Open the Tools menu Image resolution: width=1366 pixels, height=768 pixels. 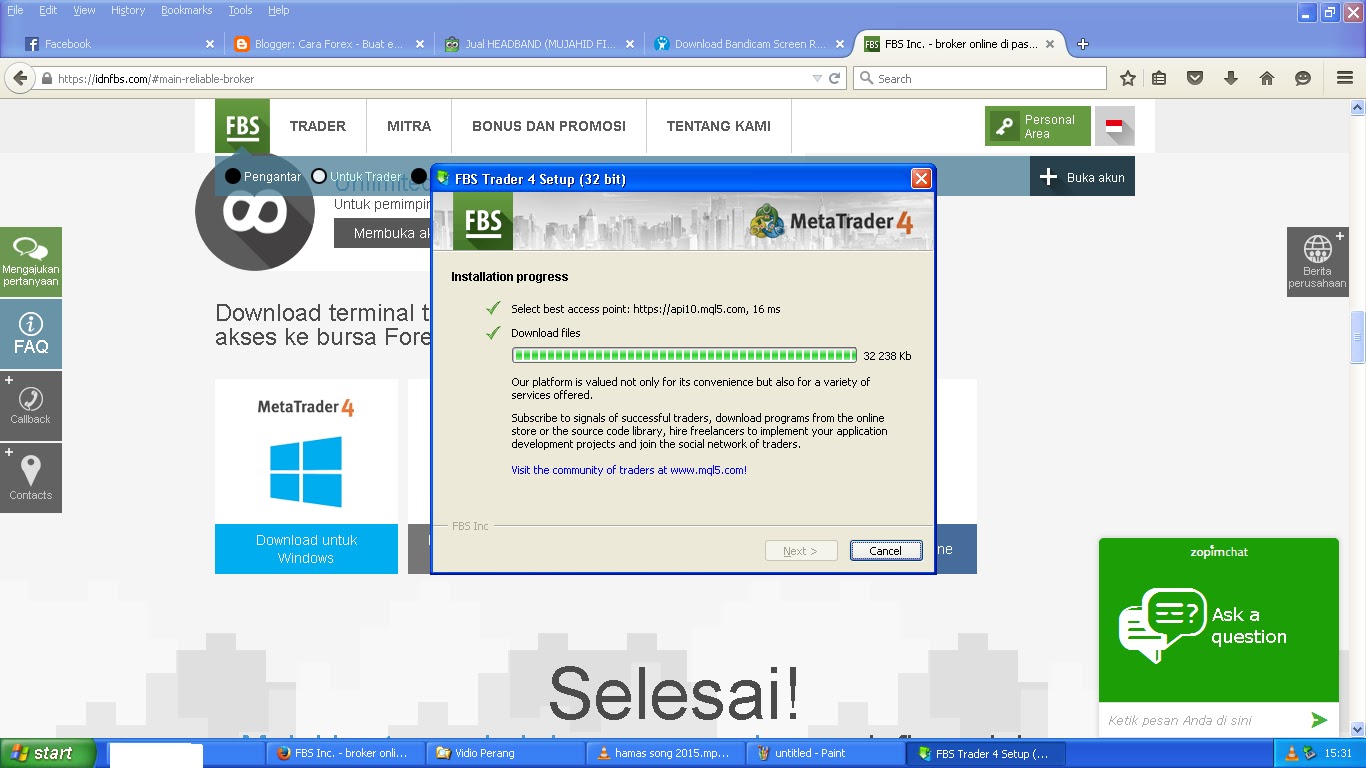click(240, 10)
